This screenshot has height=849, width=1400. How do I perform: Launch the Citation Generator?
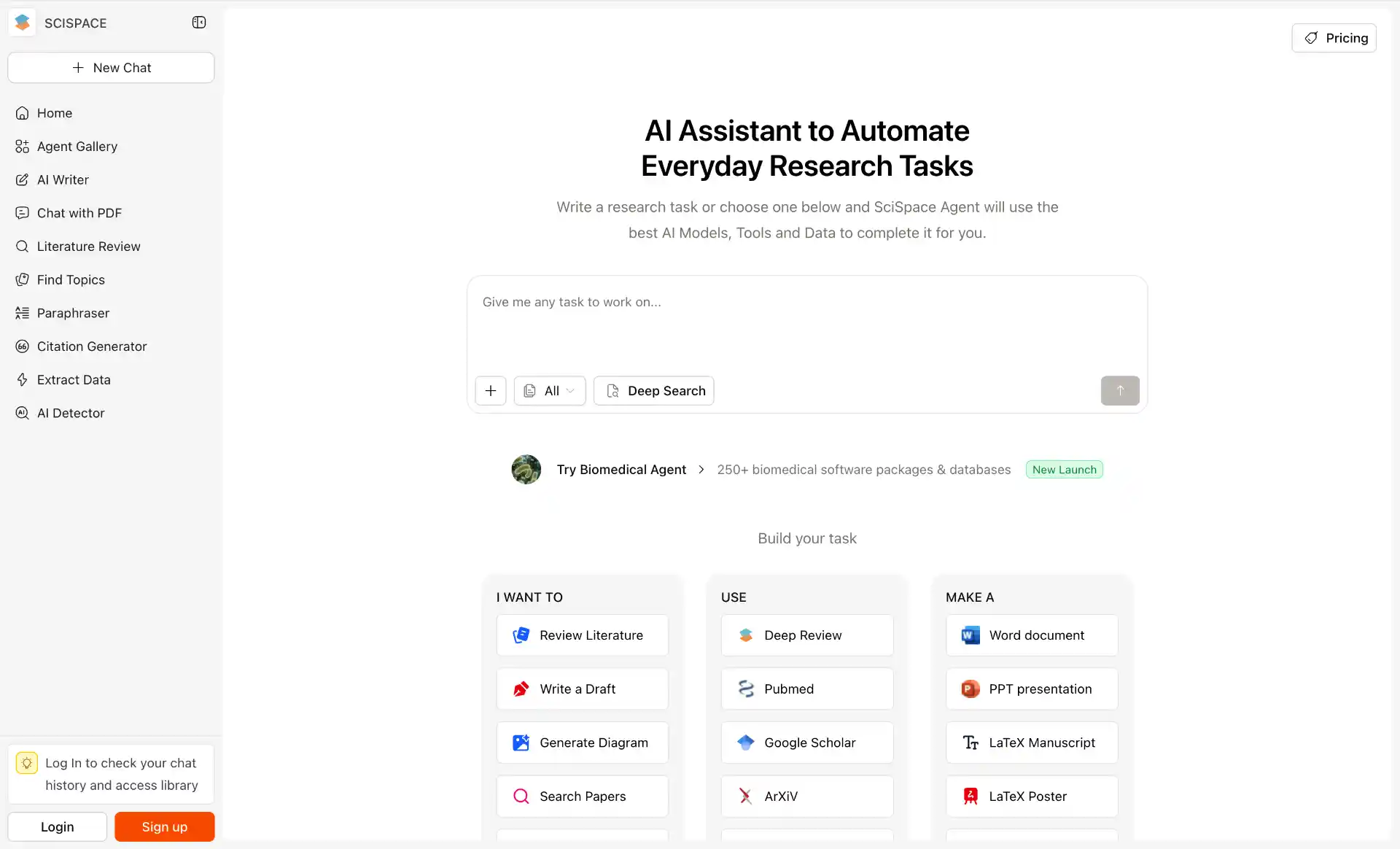92,346
